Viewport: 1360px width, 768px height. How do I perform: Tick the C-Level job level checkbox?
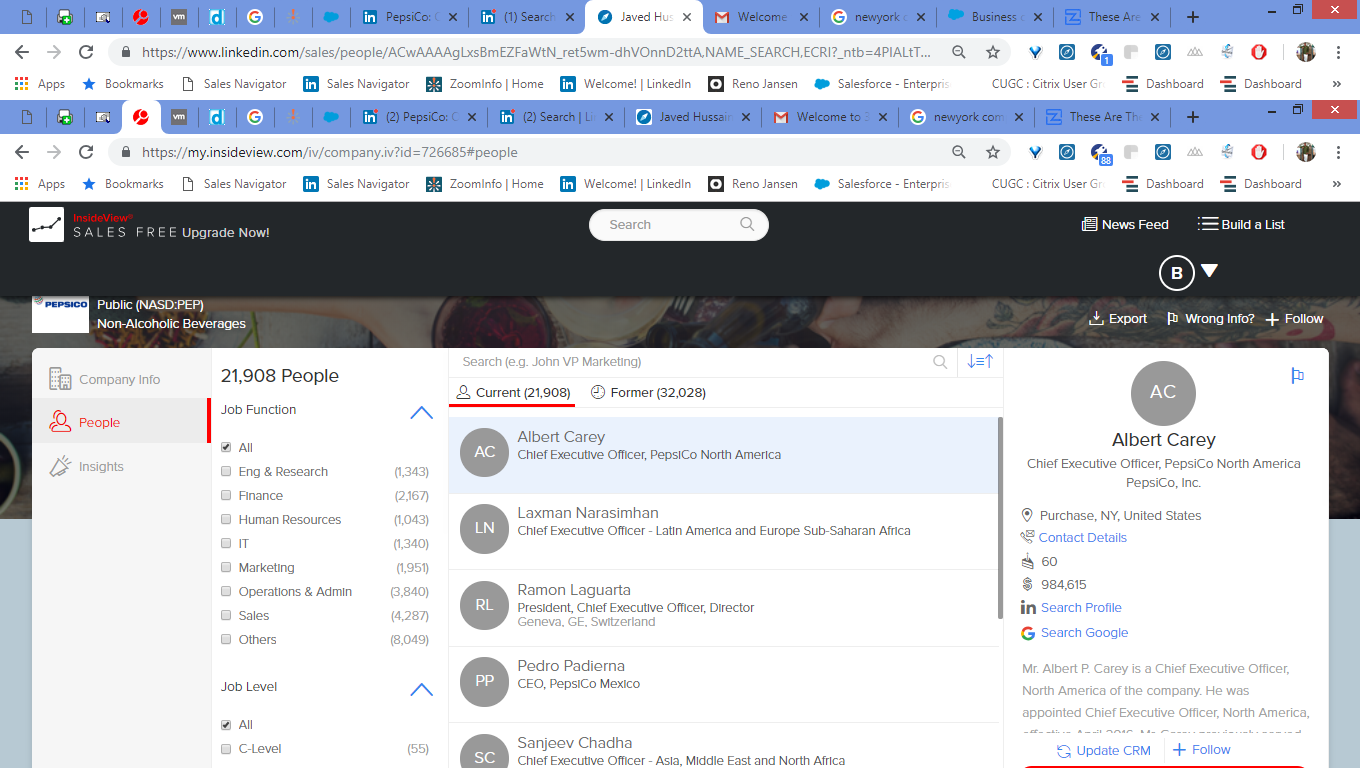226,749
